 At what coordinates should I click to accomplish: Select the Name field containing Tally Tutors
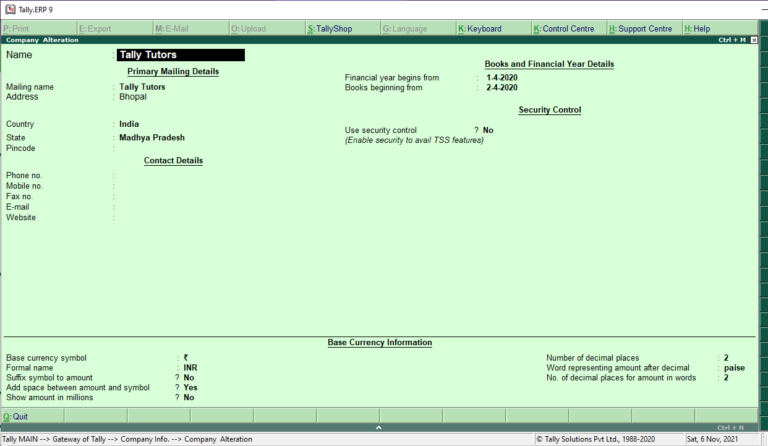click(181, 55)
